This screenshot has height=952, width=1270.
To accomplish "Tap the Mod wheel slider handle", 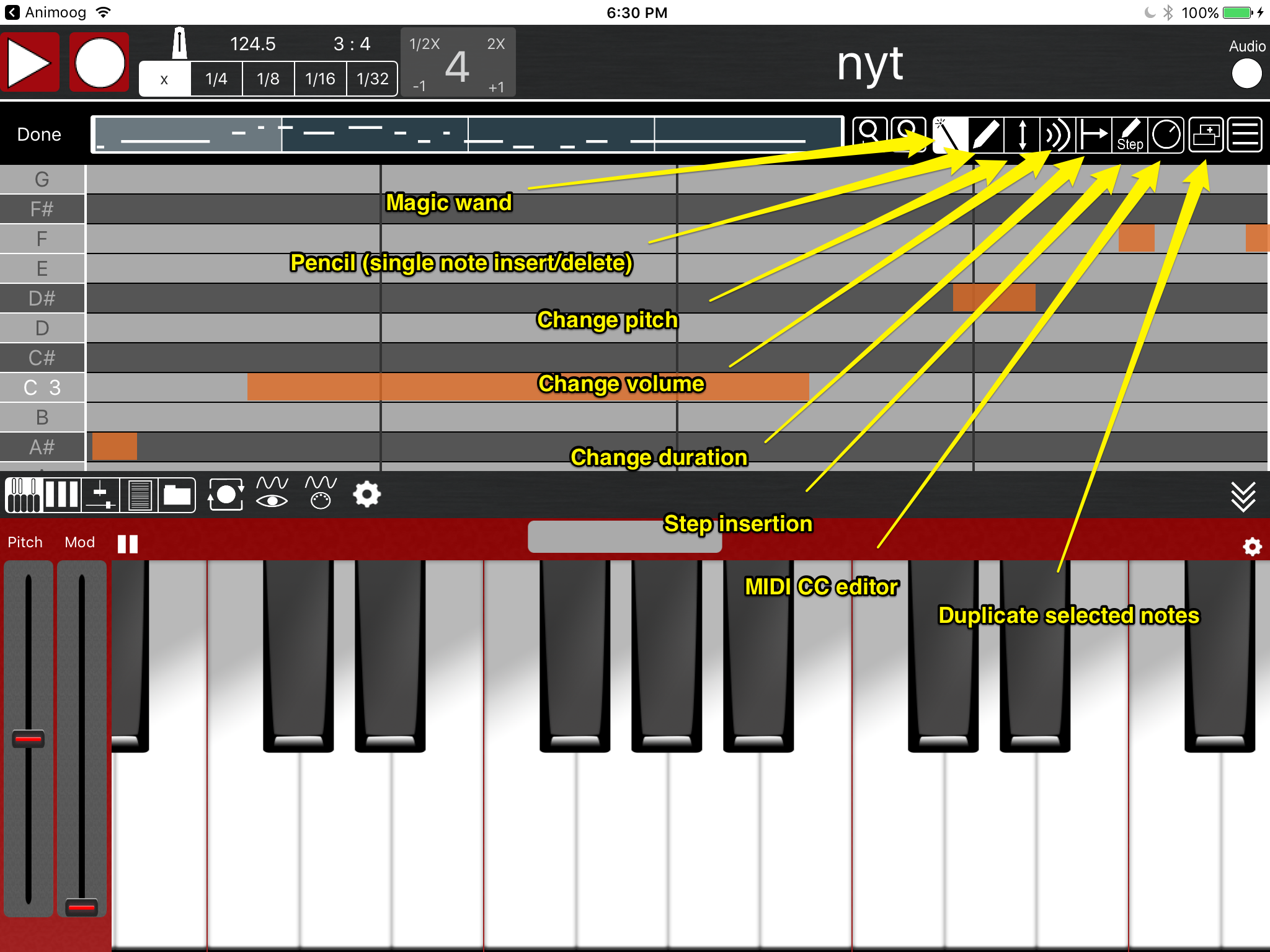I will (81, 907).
